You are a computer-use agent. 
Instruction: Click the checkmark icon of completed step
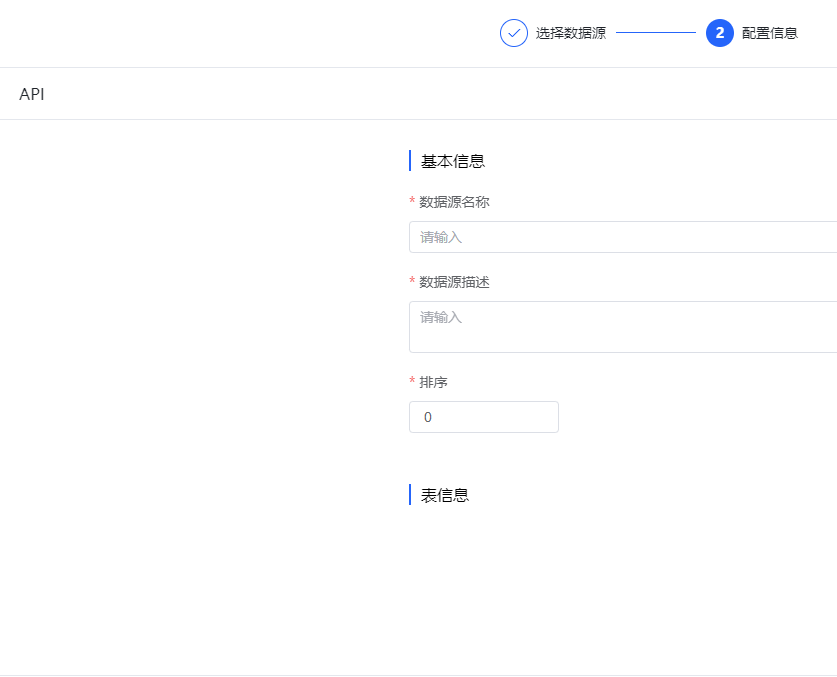(x=514, y=33)
